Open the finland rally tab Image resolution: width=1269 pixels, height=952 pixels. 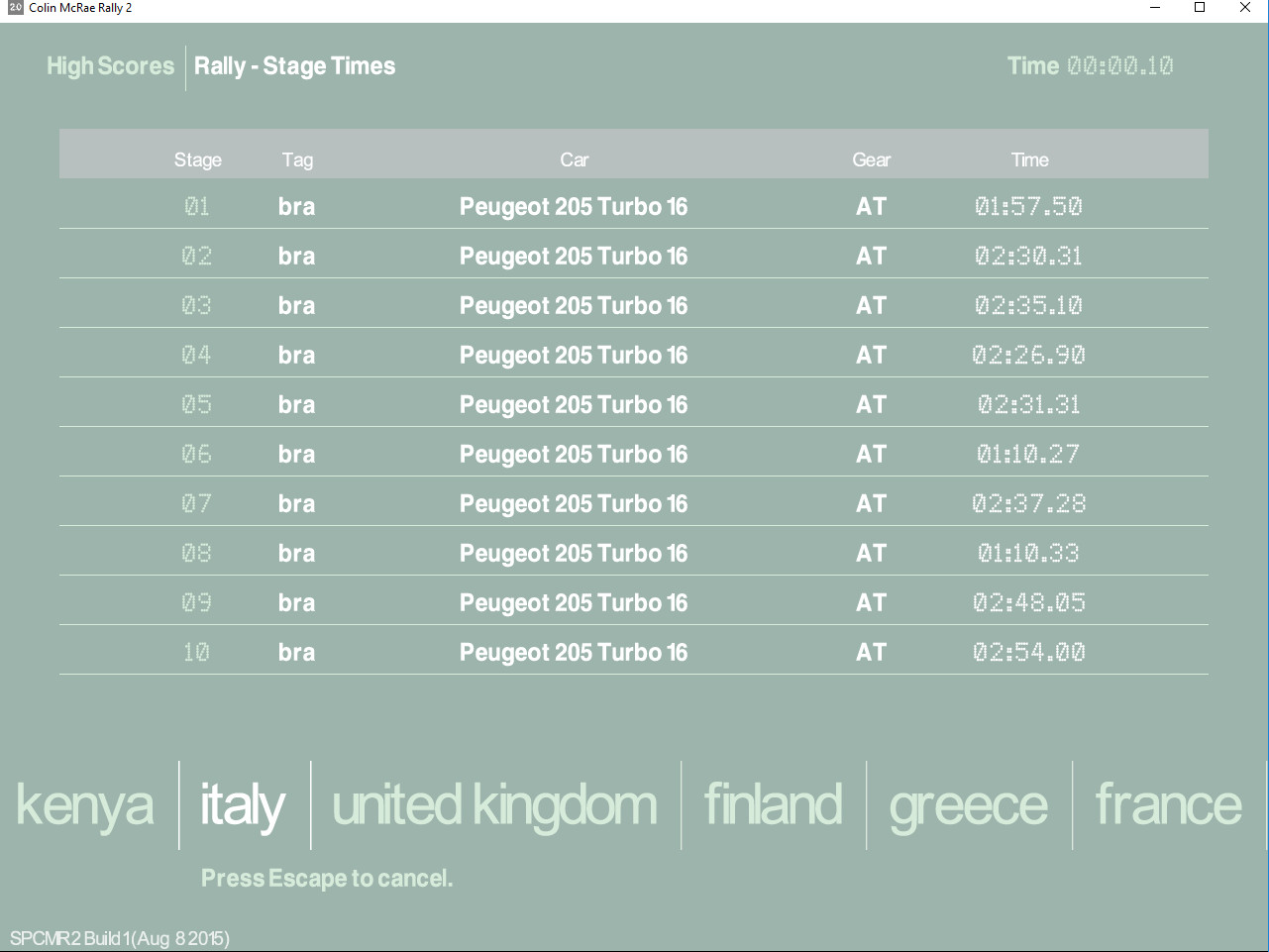[x=773, y=804]
